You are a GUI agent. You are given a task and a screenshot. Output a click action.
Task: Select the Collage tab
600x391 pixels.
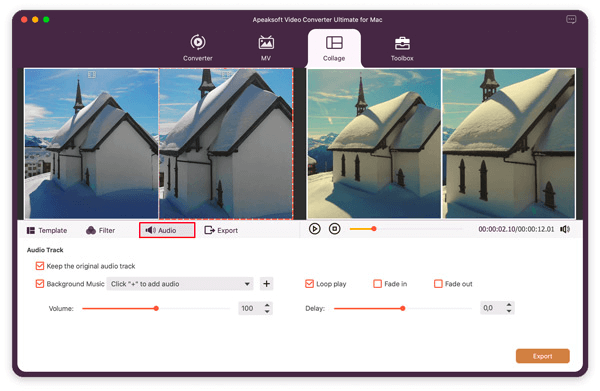coord(334,48)
